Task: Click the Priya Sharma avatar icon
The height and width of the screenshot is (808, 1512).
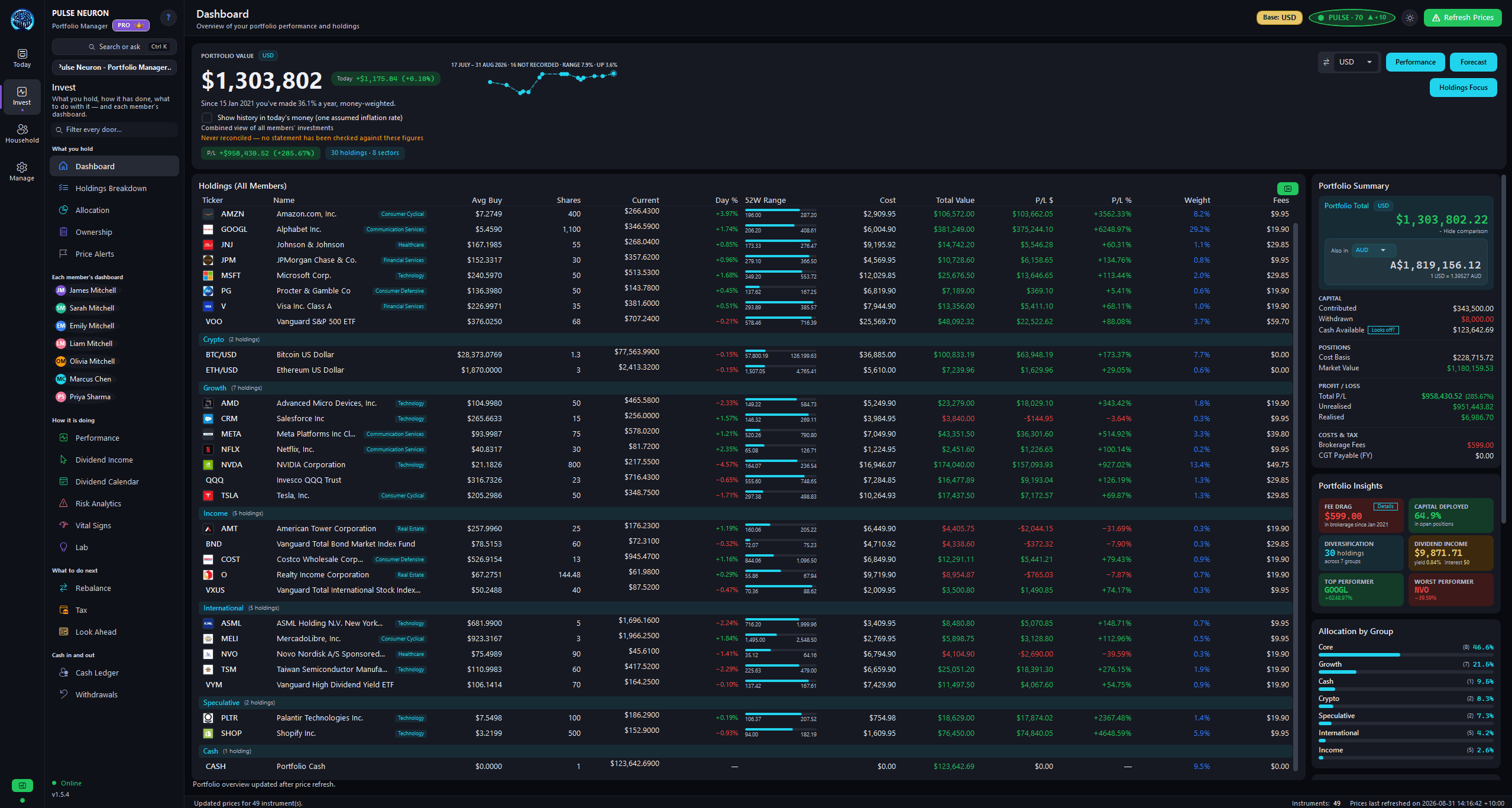Action: (60, 397)
